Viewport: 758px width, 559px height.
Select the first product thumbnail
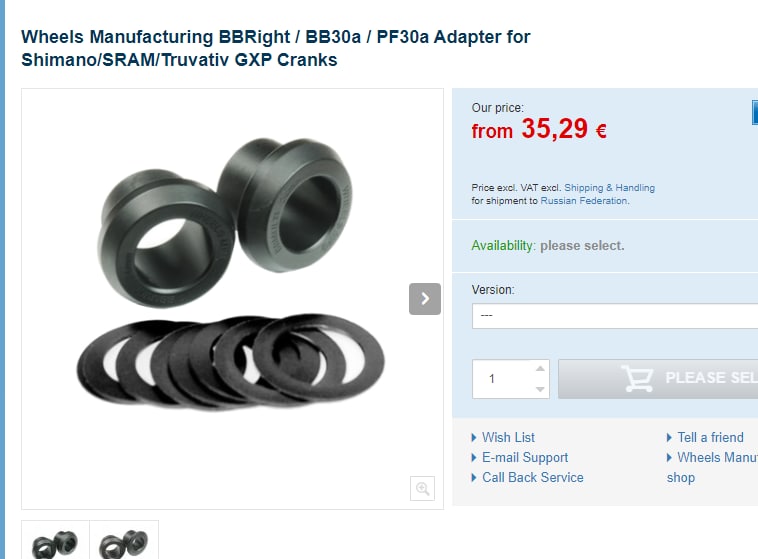point(56,540)
